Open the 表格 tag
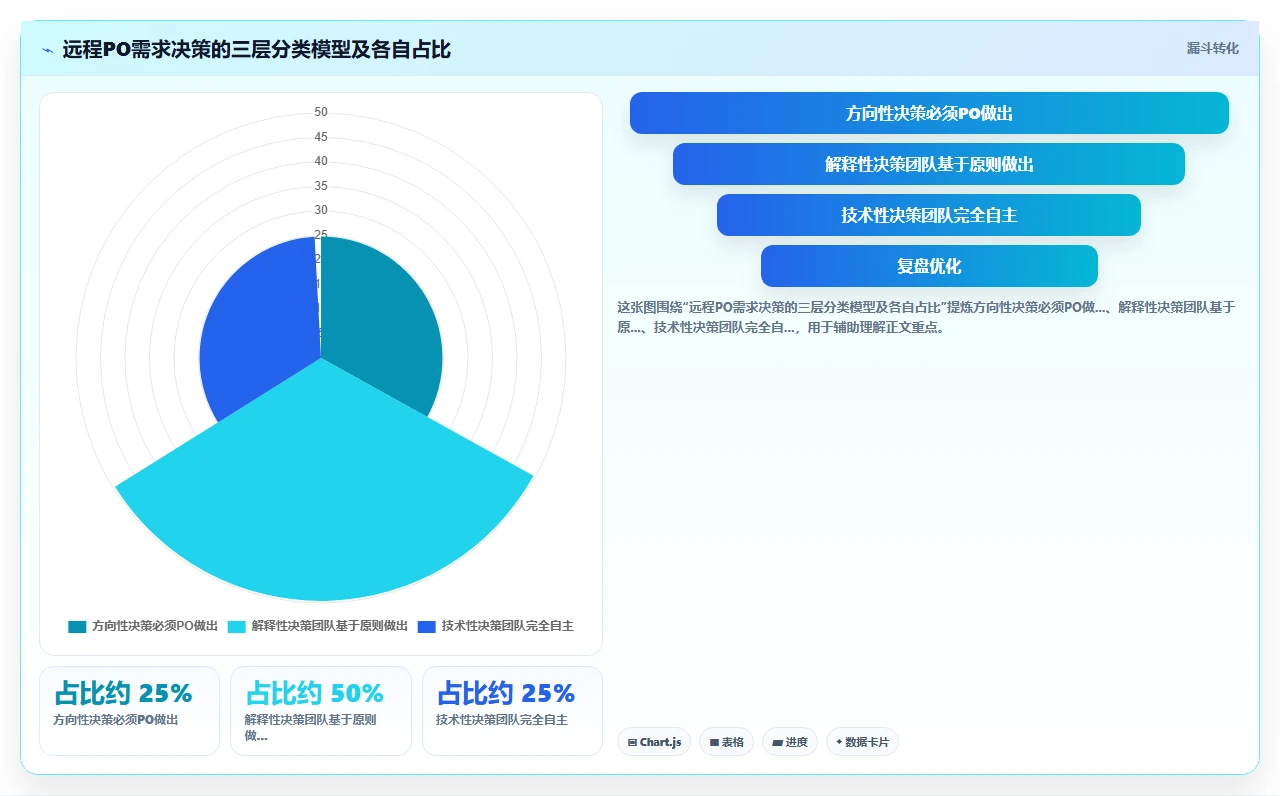 pyautogui.click(x=726, y=742)
